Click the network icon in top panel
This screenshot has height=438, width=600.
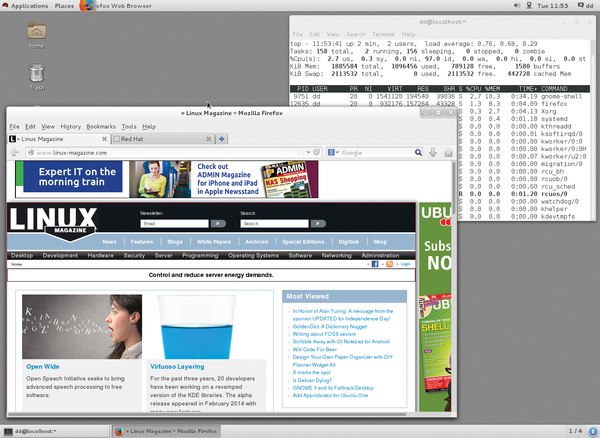pyautogui.click(x=529, y=5)
